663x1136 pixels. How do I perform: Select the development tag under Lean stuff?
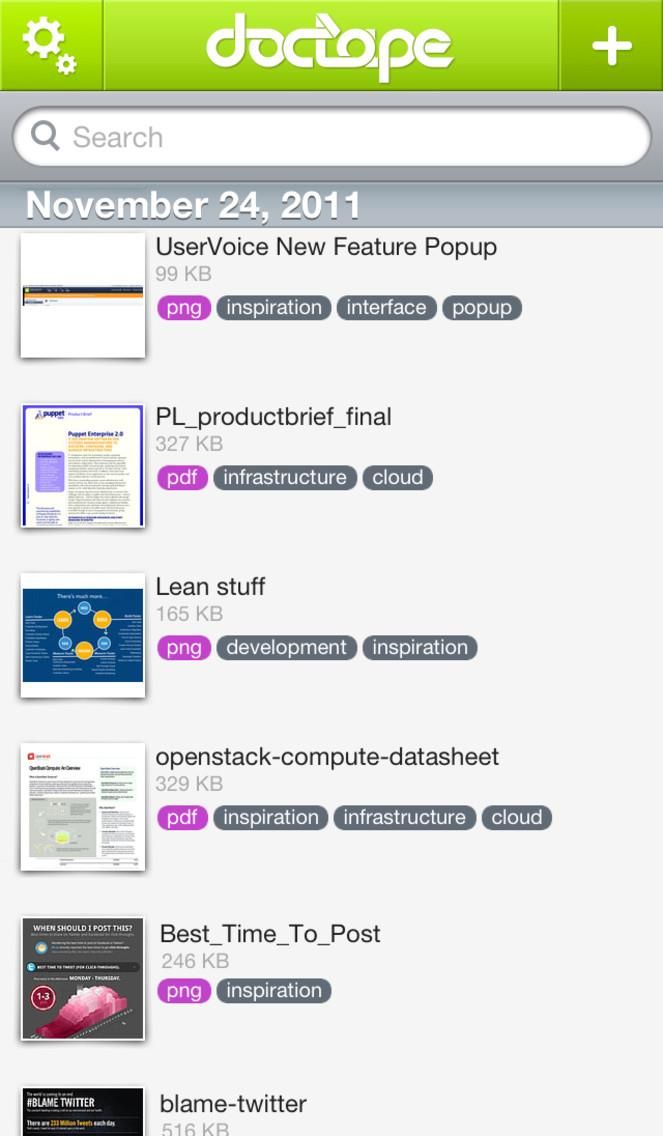tap(286, 647)
